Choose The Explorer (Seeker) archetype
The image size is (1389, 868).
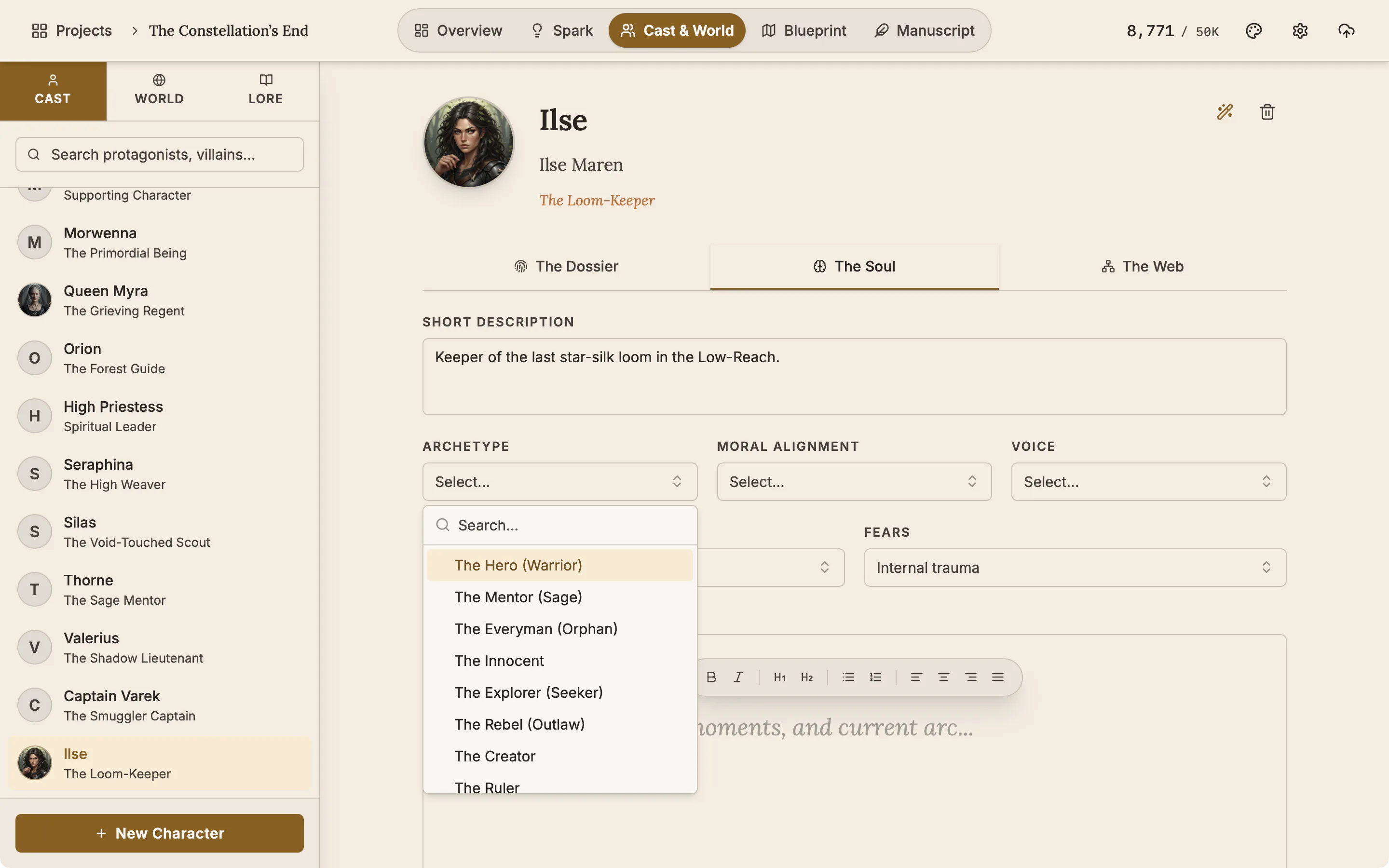(x=559, y=692)
